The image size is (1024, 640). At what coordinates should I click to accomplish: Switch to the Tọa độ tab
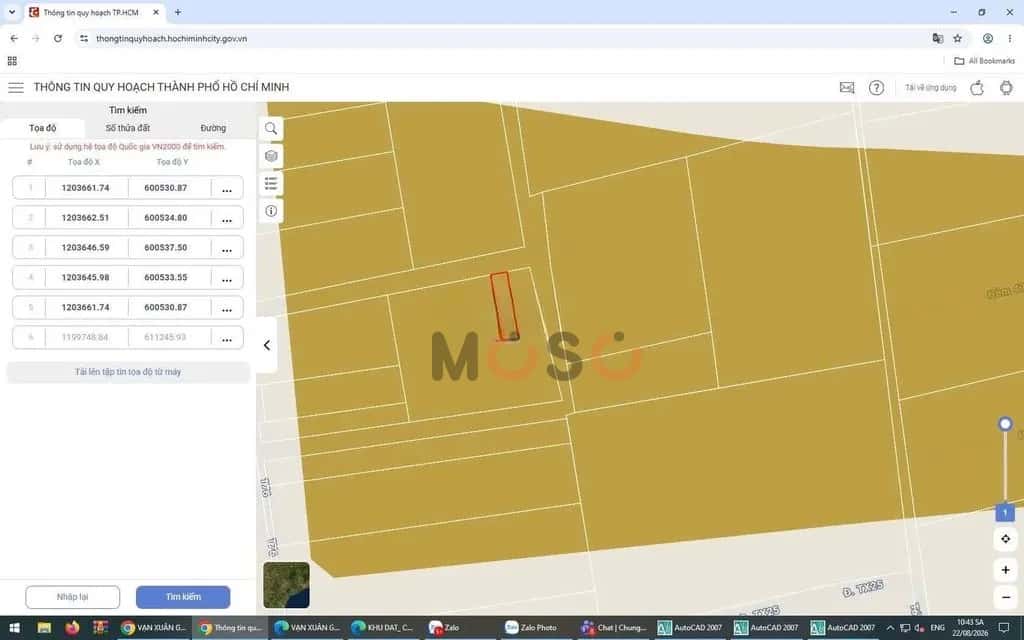tap(42, 128)
